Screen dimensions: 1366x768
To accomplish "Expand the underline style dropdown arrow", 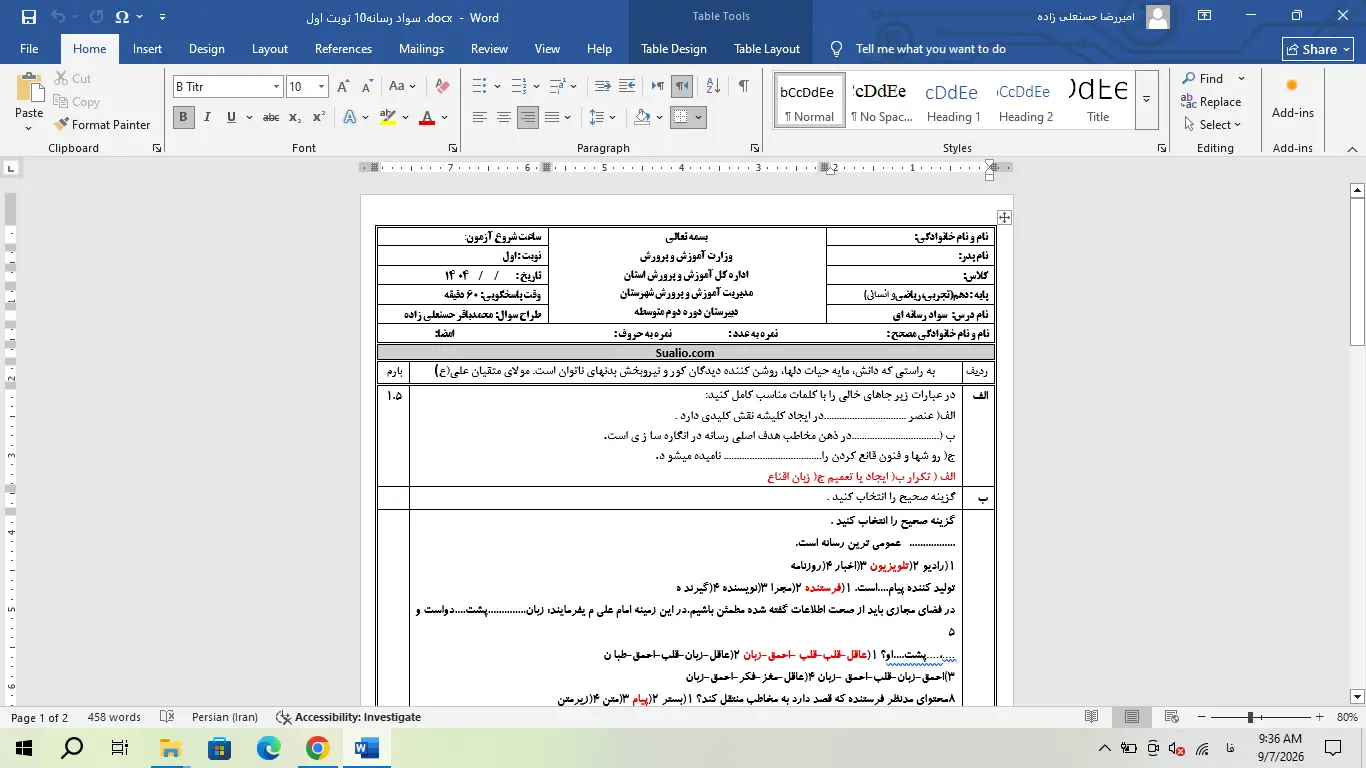I will (248, 117).
